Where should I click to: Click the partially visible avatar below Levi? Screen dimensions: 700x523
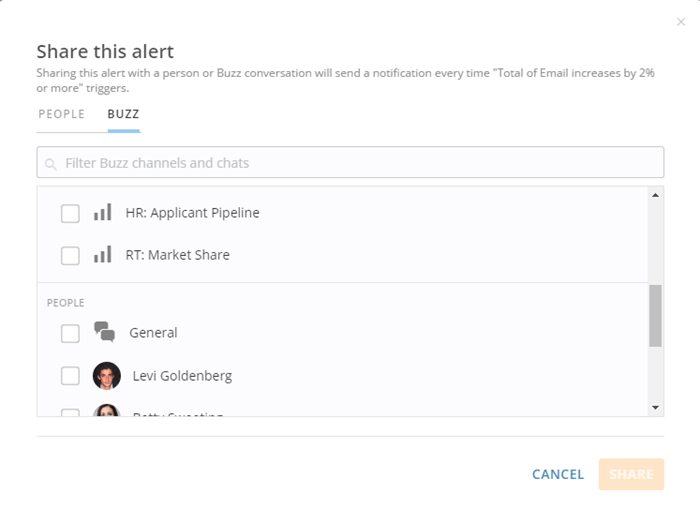(x=106, y=411)
